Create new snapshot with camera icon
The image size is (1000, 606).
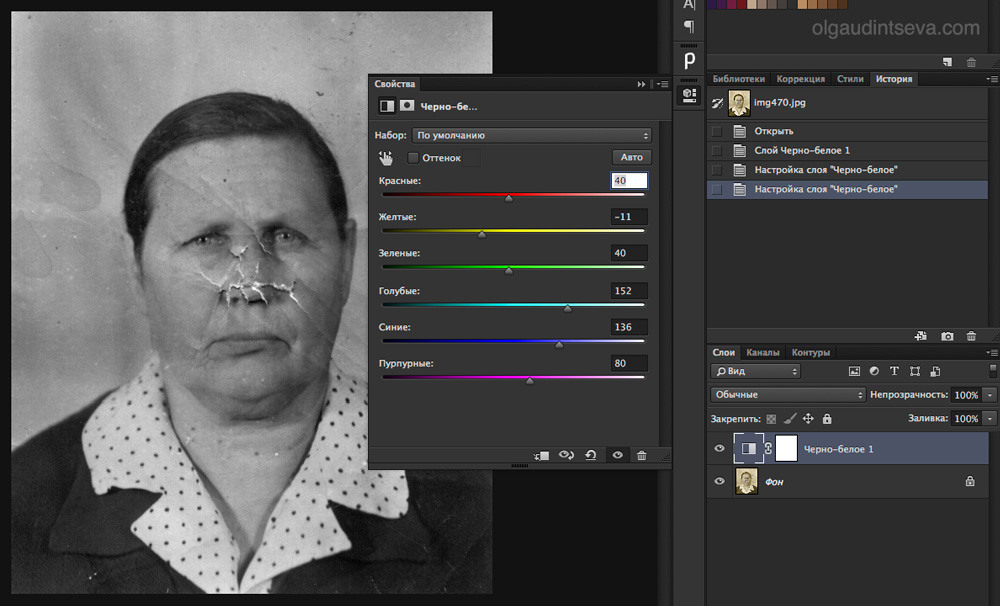(x=947, y=336)
